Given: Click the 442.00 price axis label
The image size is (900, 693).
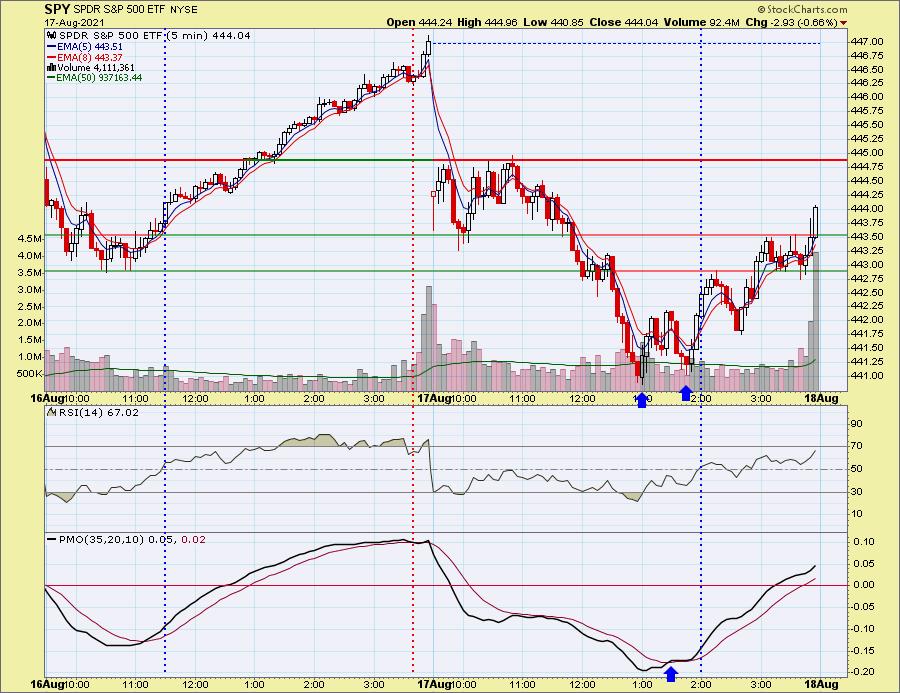Looking at the screenshot, I should click(868, 320).
